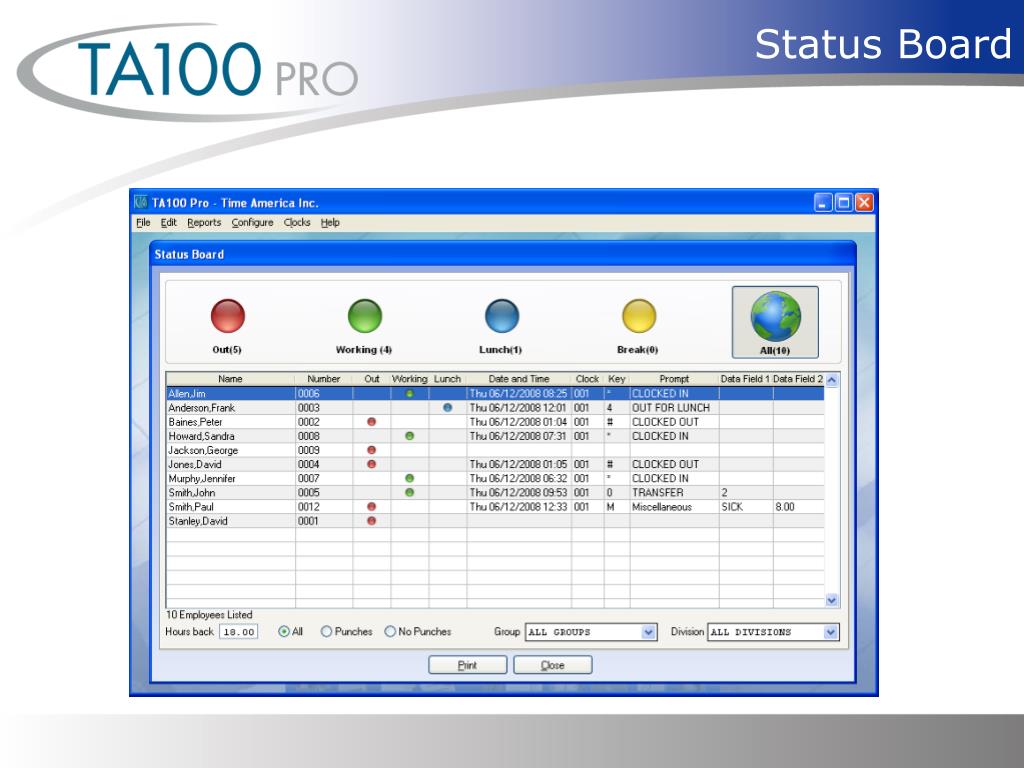Select the Murphy,Jennifer name cell

pyautogui.click(x=231, y=478)
